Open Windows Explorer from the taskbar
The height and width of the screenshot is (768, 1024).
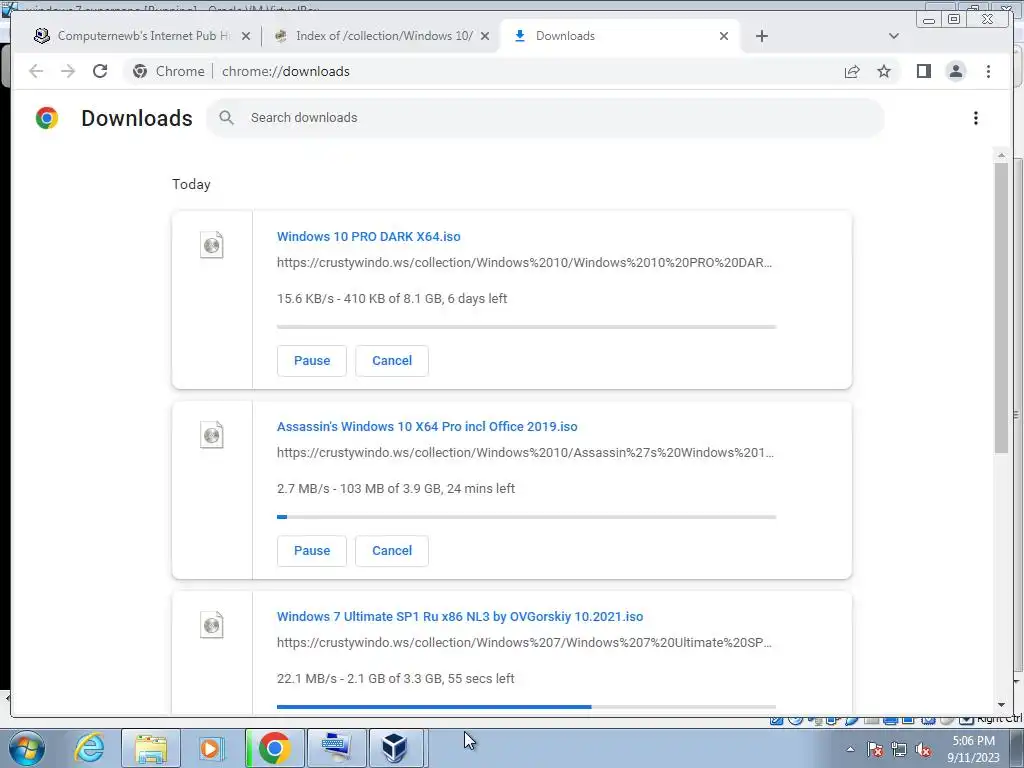151,748
